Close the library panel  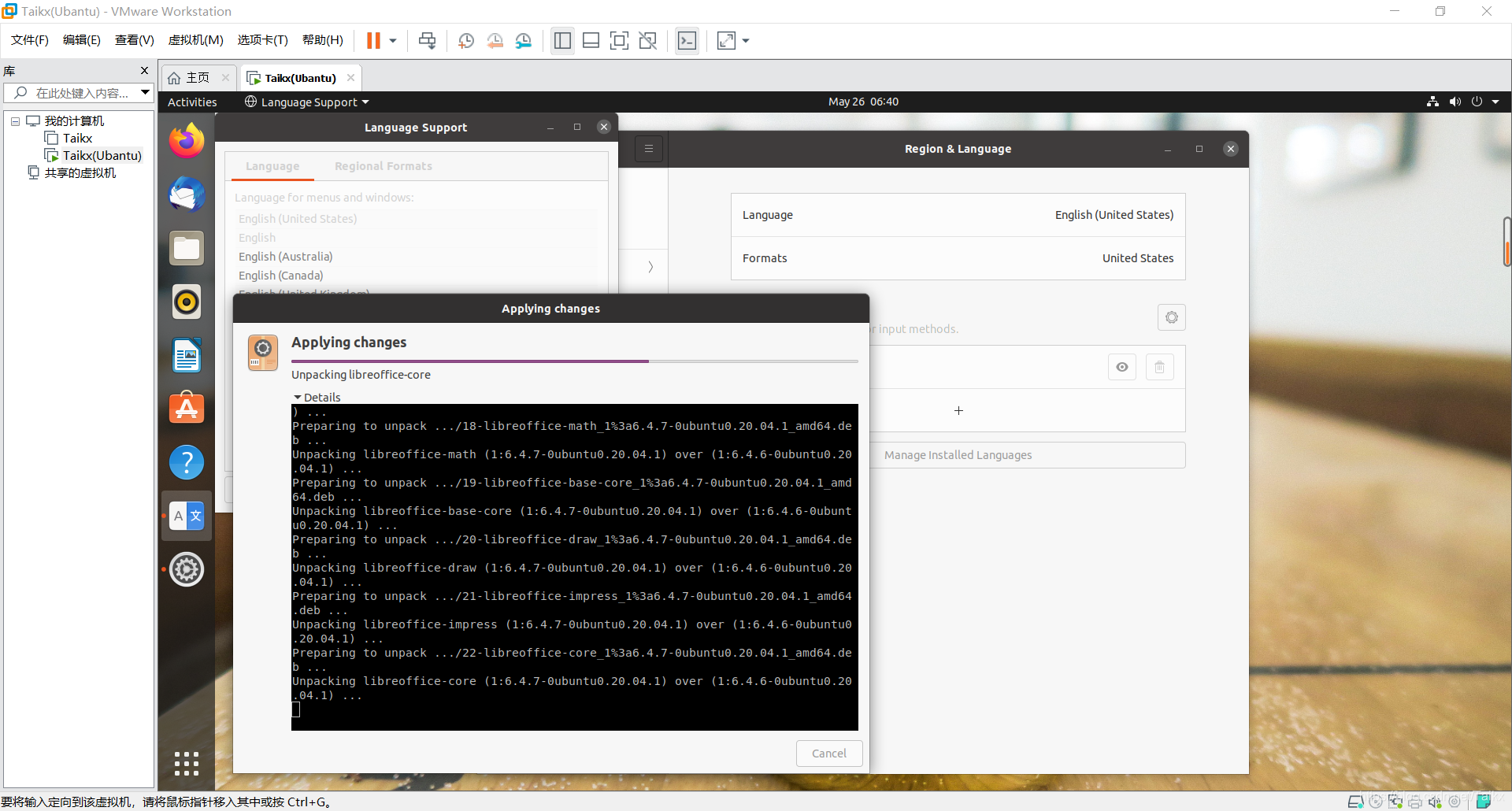144,71
